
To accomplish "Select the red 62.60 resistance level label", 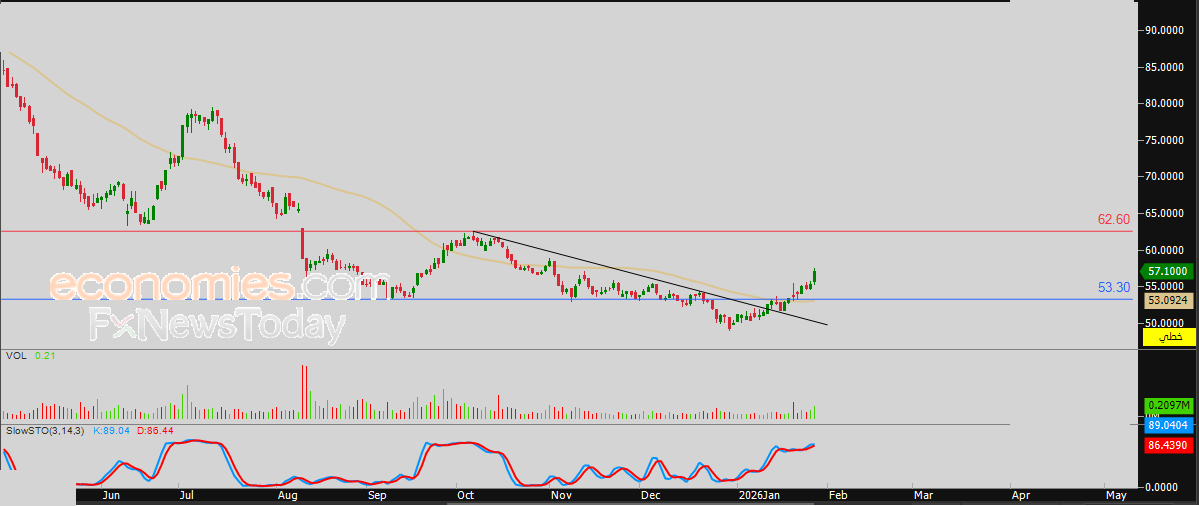I will (x=1113, y=219).
